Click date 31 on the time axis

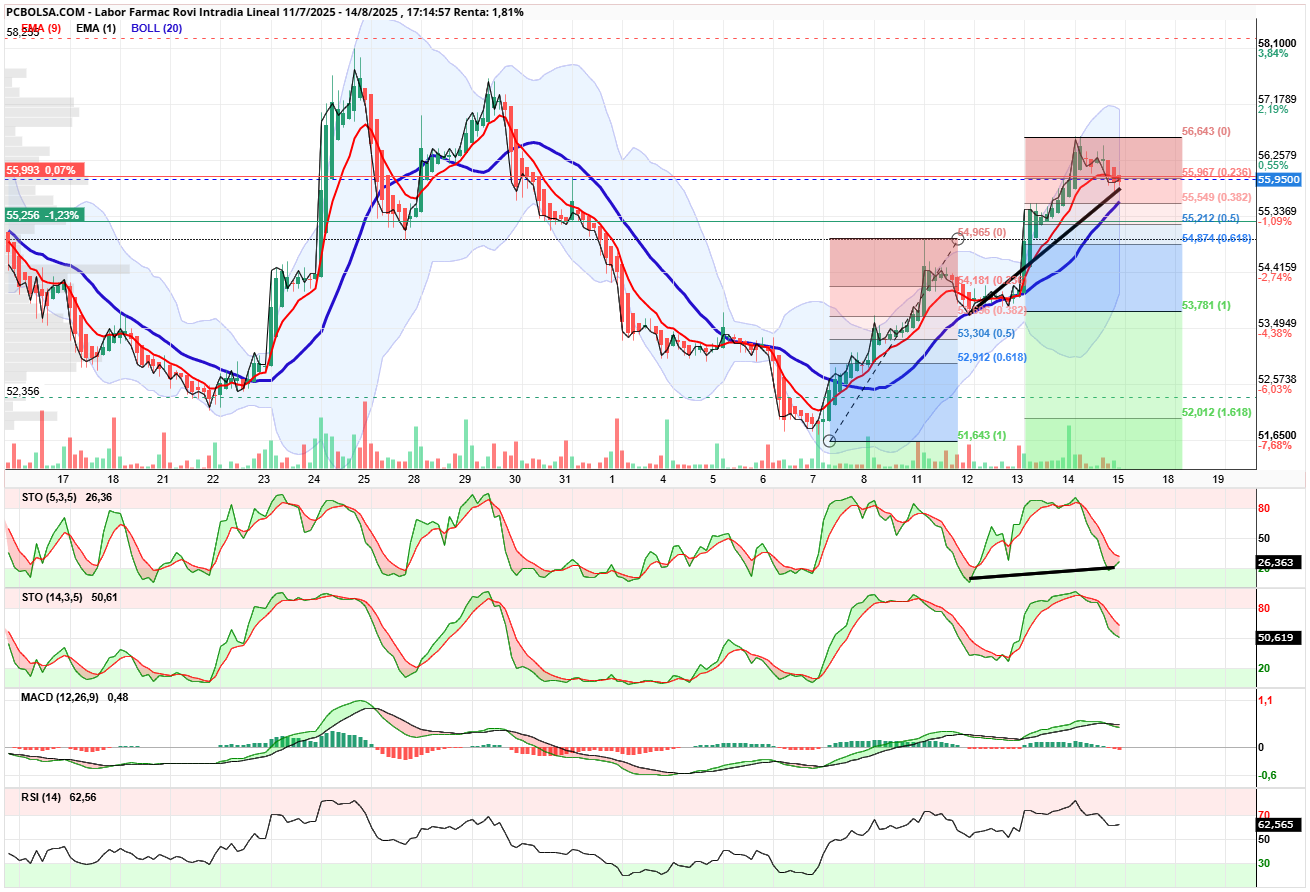[x=564, y=480]
